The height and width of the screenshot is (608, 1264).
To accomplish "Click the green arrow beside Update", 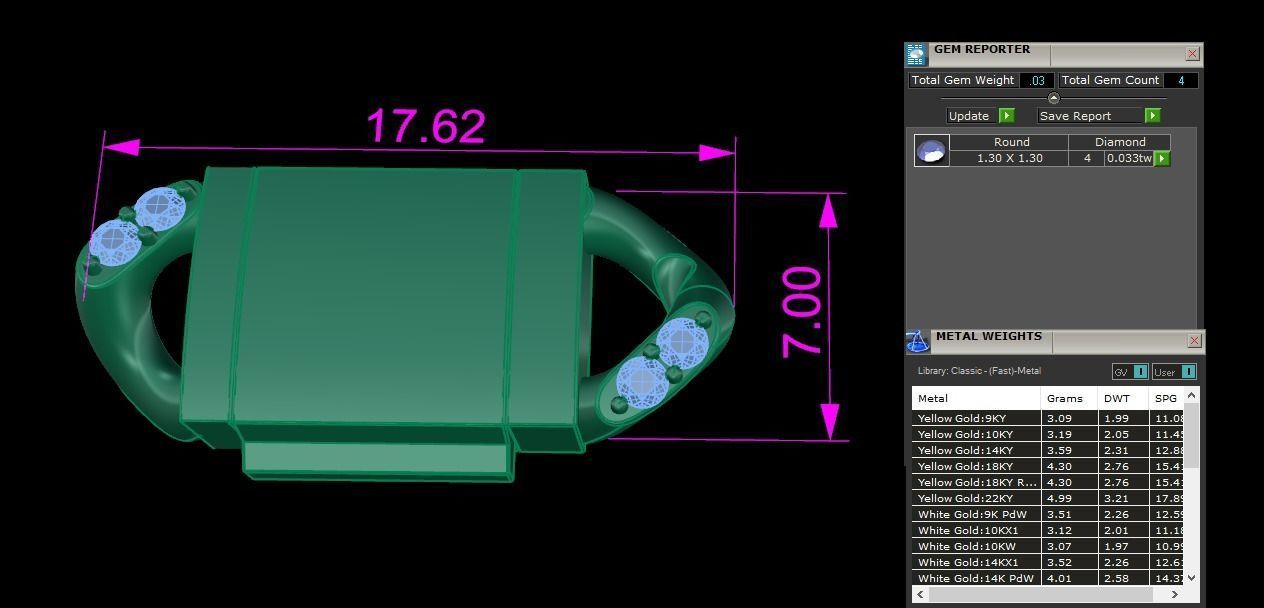I will (1007, 116).
